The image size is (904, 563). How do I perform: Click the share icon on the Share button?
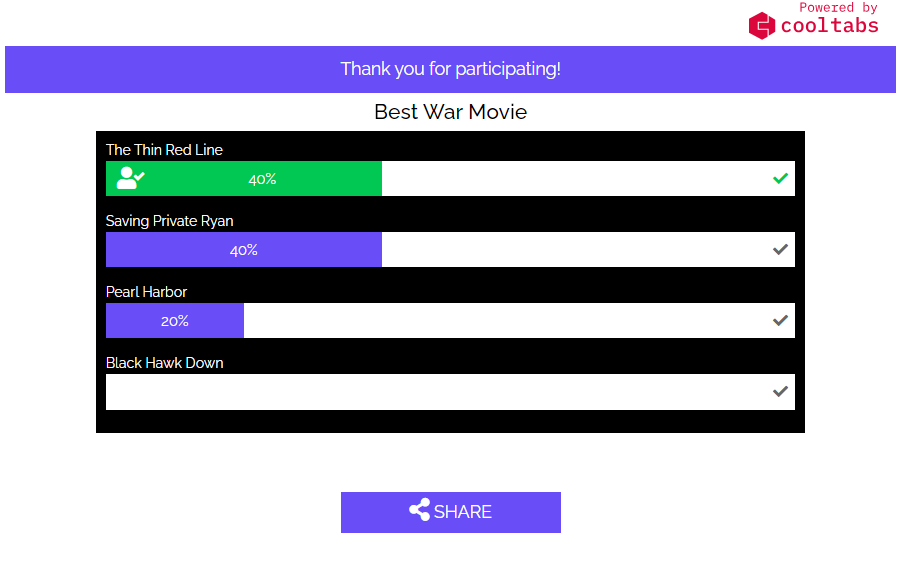(420, 510)
